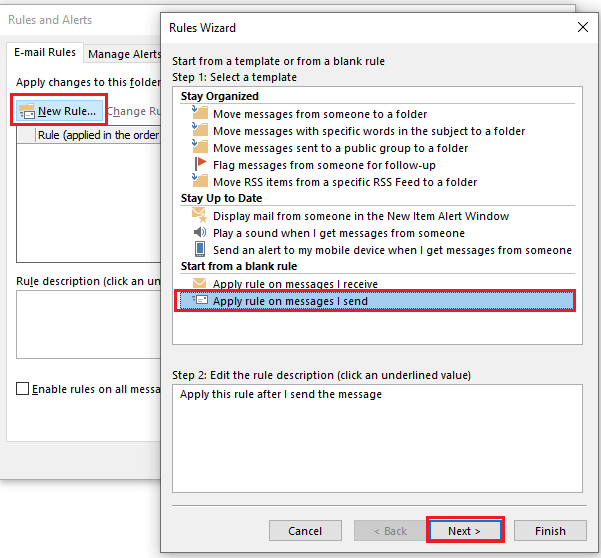
Task: Click the folder icon for Move messages from someone
Action: pos(200,114)
